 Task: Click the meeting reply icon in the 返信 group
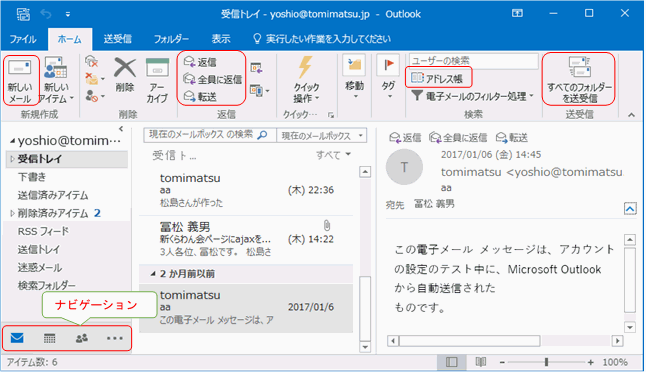coord(256,68)
